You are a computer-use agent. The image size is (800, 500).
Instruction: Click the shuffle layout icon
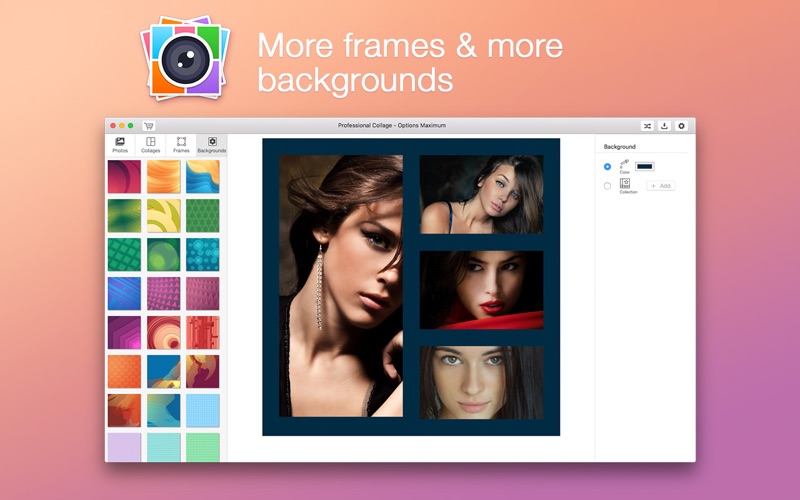click(647, 126)
